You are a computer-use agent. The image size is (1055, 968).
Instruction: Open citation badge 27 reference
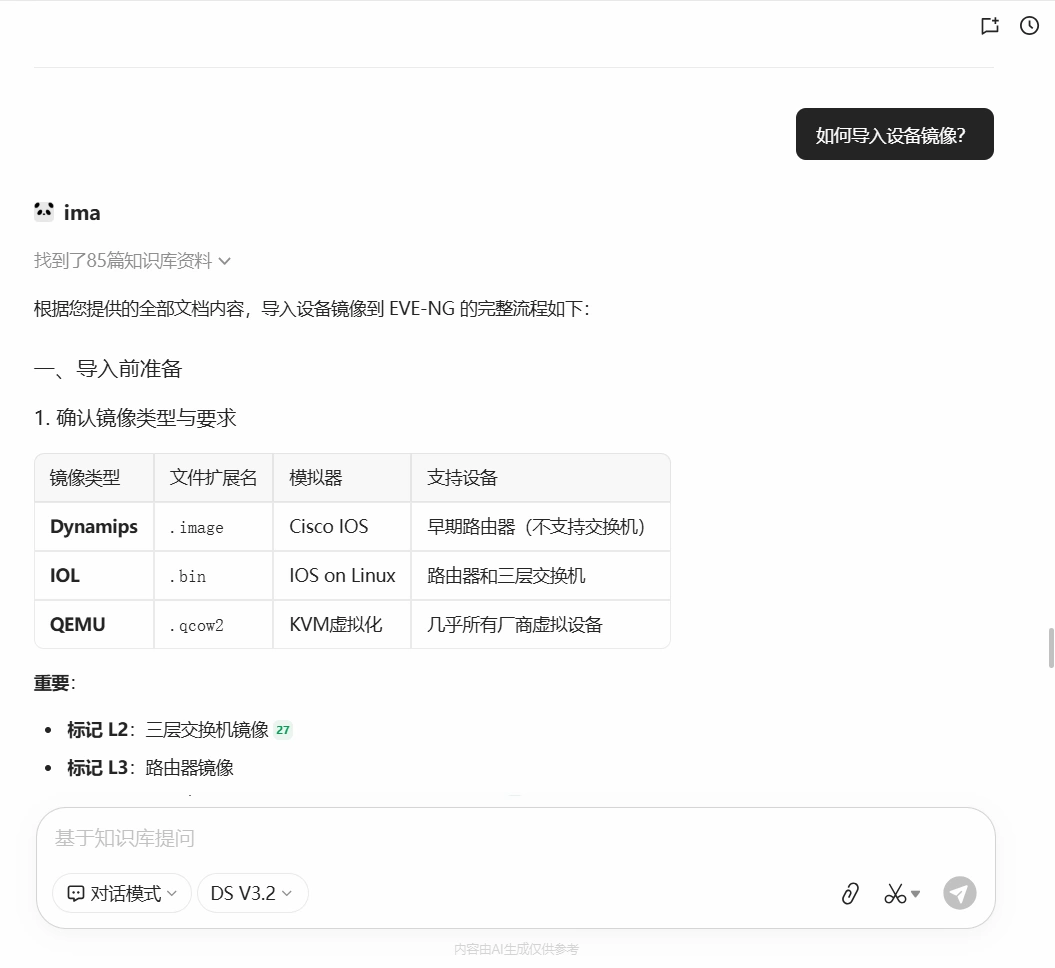pos(283,730)
